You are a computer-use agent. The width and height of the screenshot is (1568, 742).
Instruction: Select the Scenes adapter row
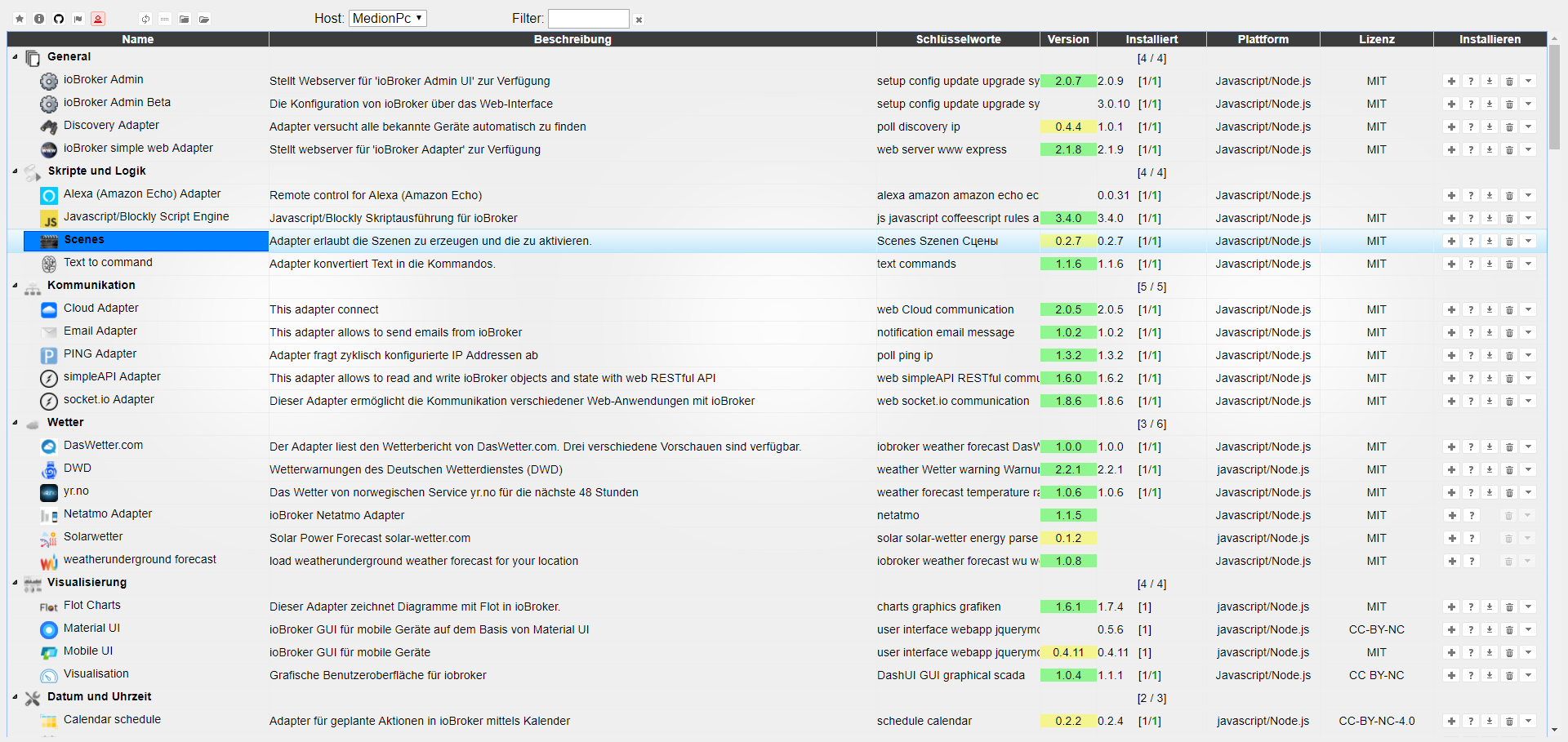click(x=777, y=242)
